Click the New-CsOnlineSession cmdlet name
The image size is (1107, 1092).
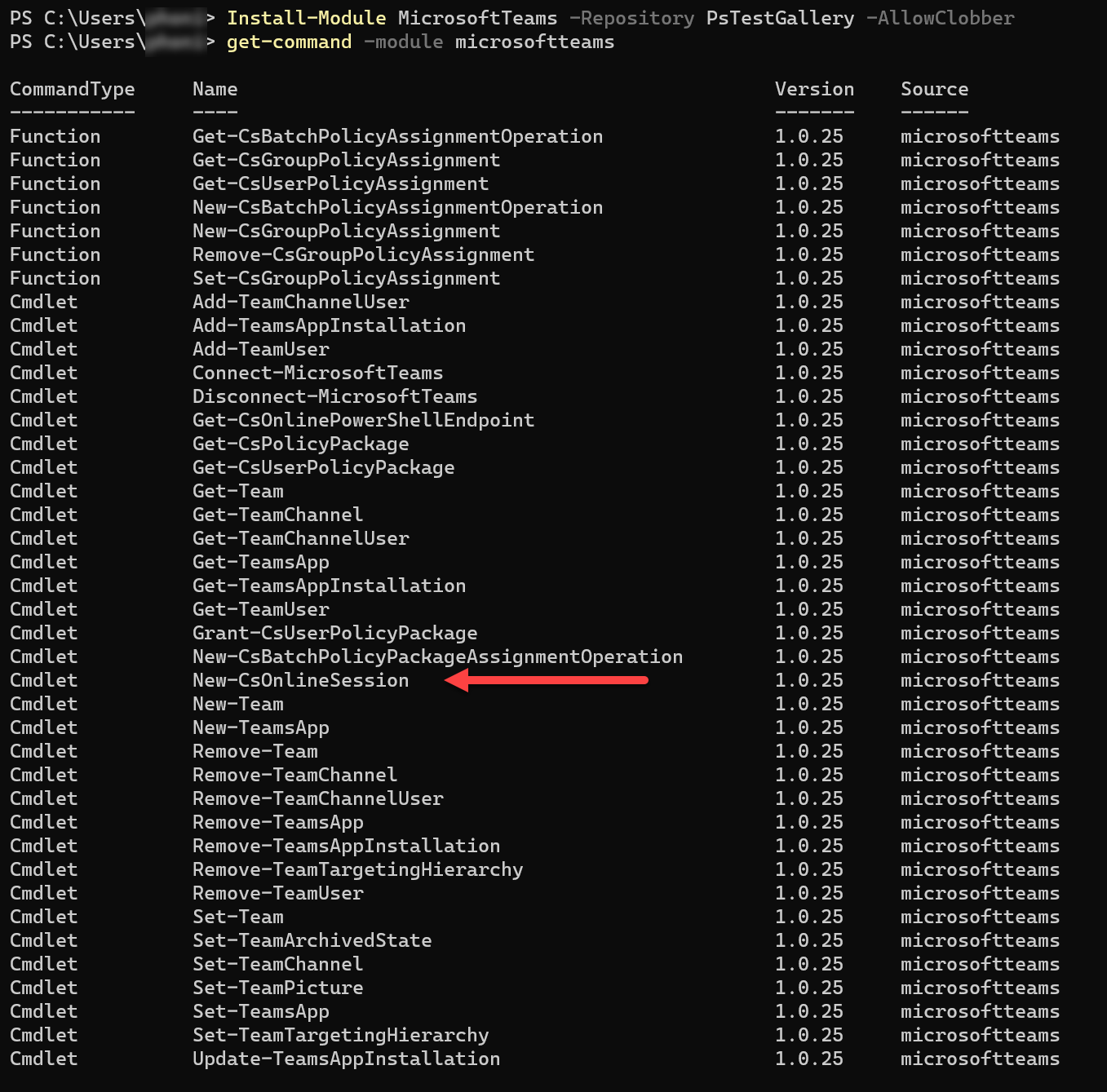pos(300,680)
